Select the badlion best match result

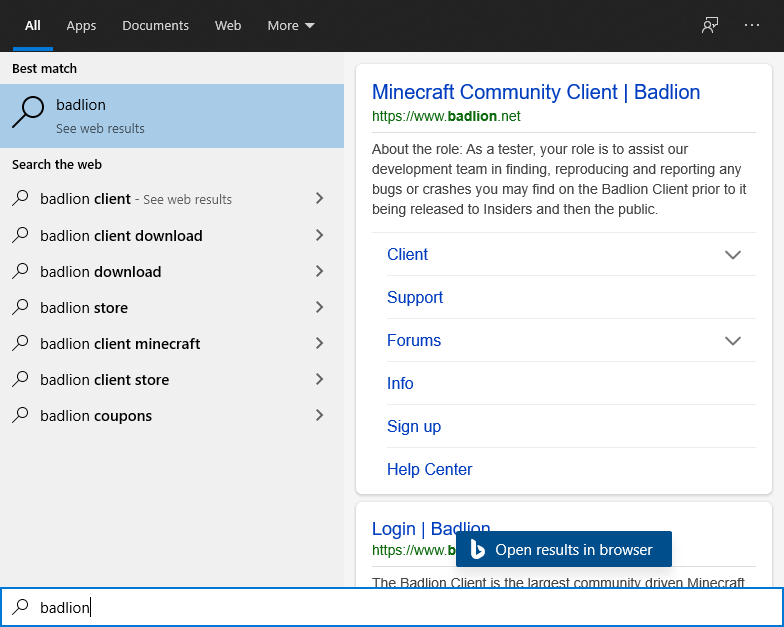coord(172,116)
